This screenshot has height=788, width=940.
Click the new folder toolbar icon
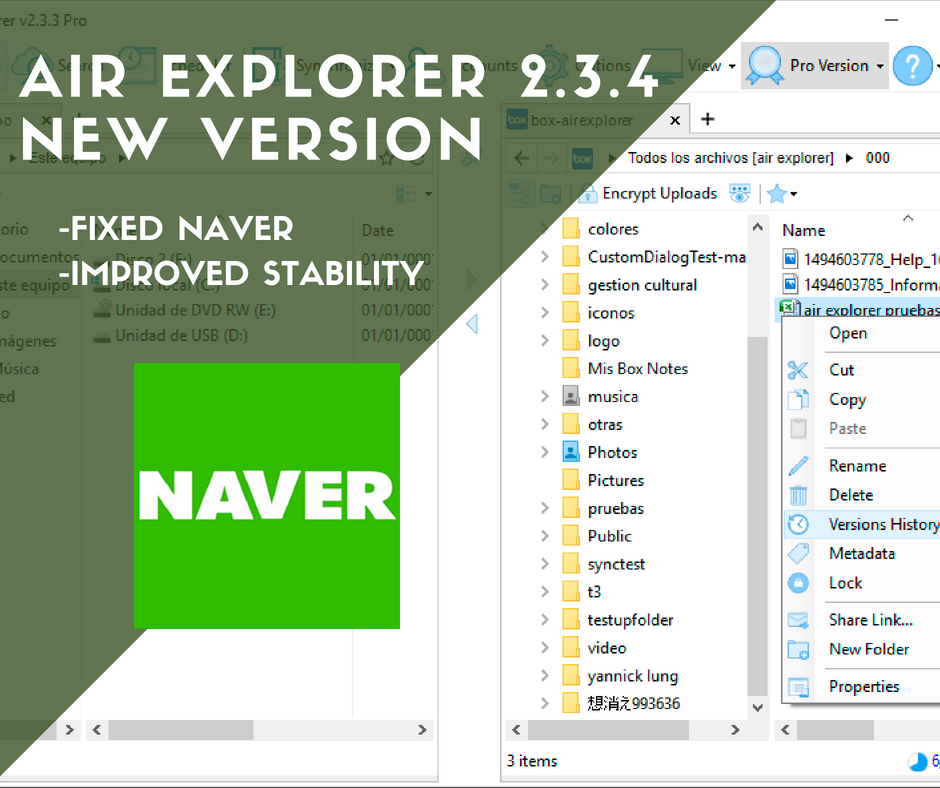coord(550,194)
